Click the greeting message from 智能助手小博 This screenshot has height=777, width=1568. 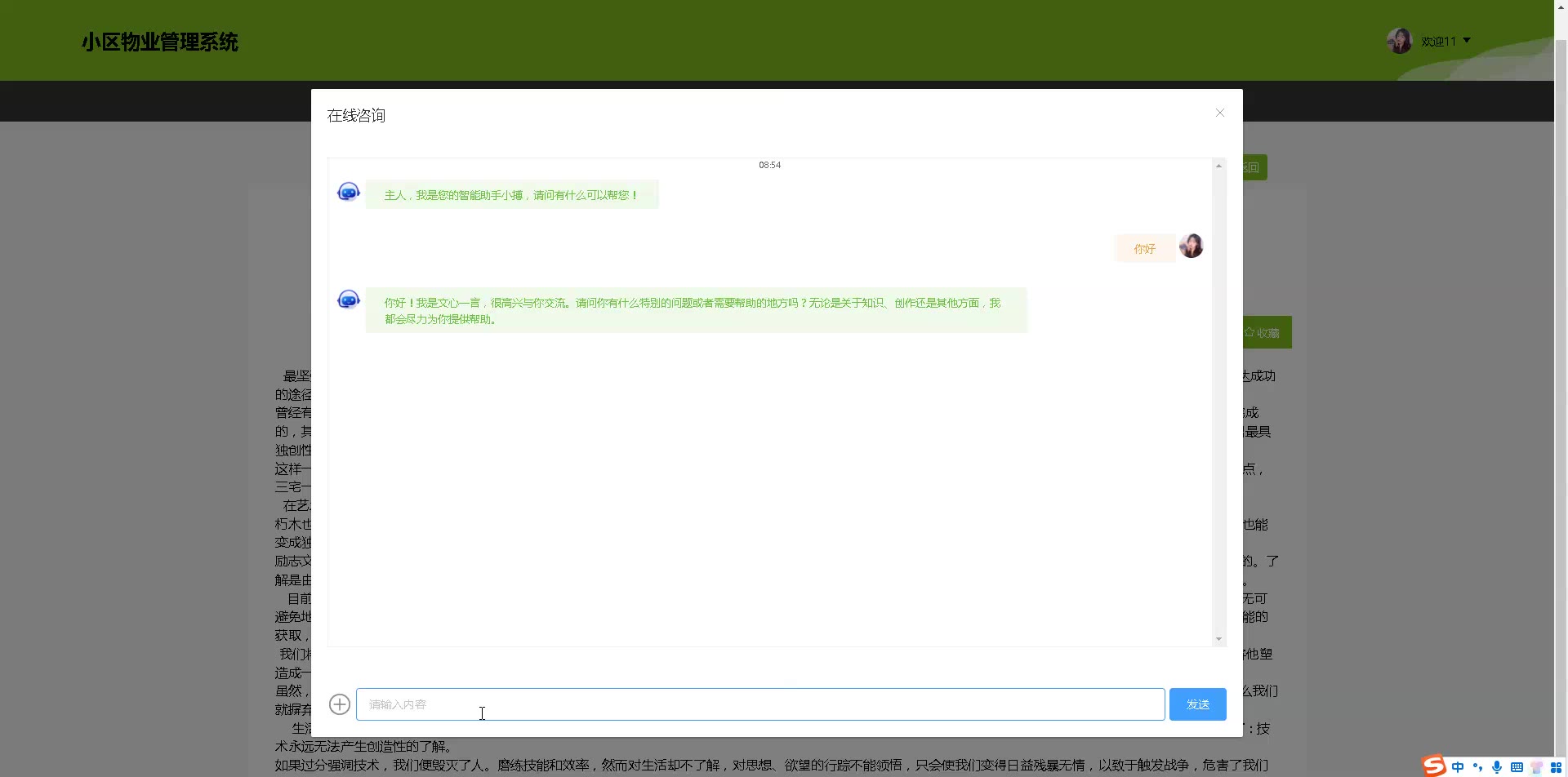click(x=512, y=195)
